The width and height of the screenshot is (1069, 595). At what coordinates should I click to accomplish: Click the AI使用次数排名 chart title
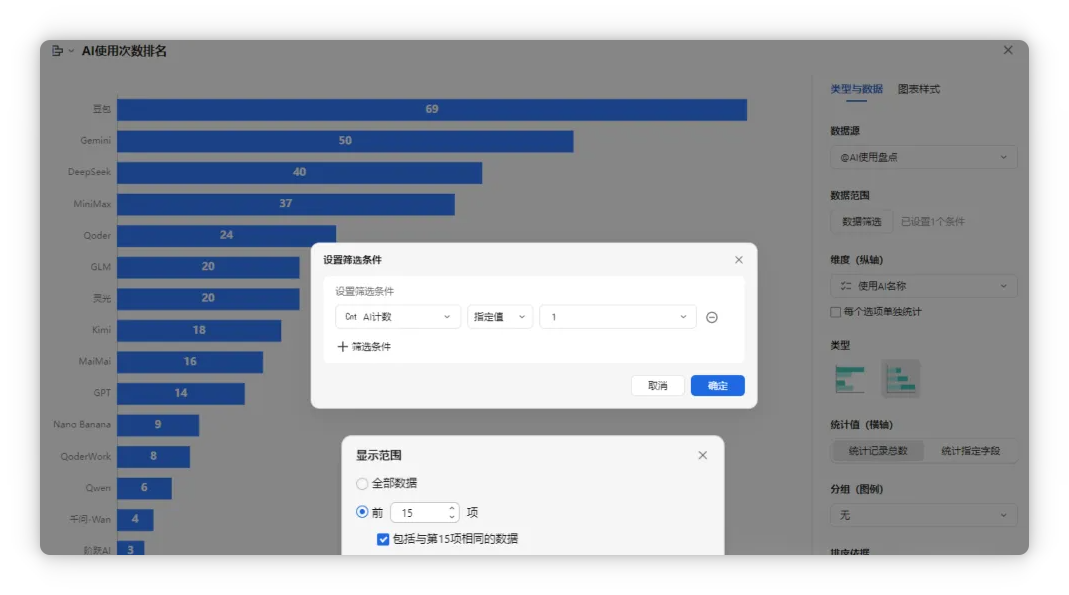click(124, 51)
